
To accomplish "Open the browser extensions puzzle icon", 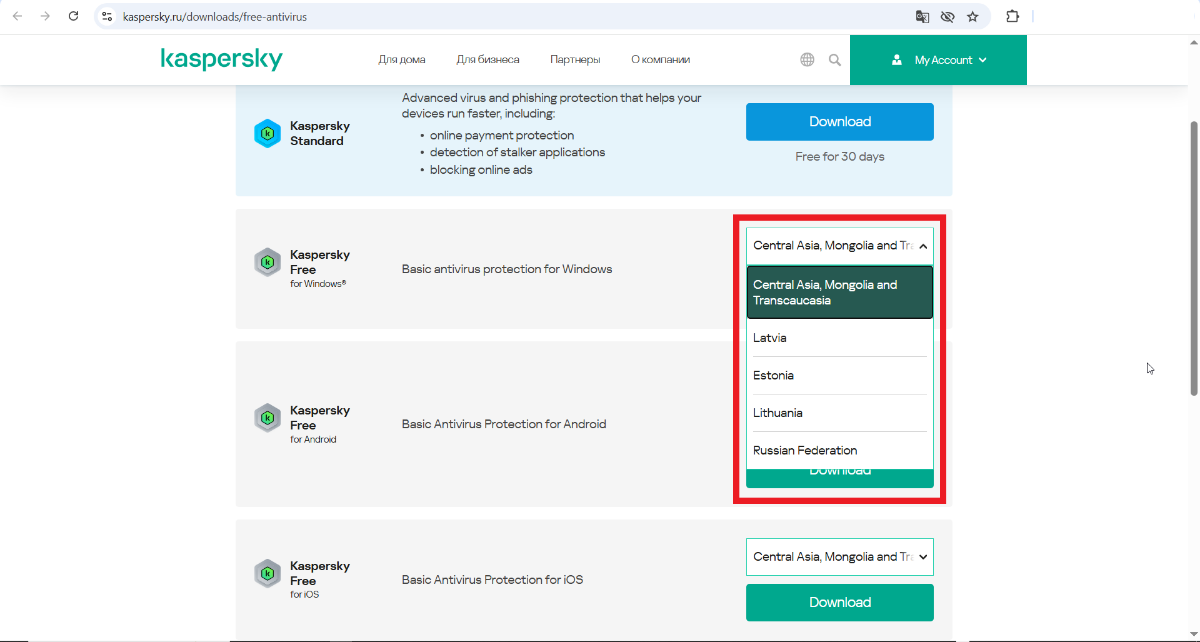I will 1012,17.
